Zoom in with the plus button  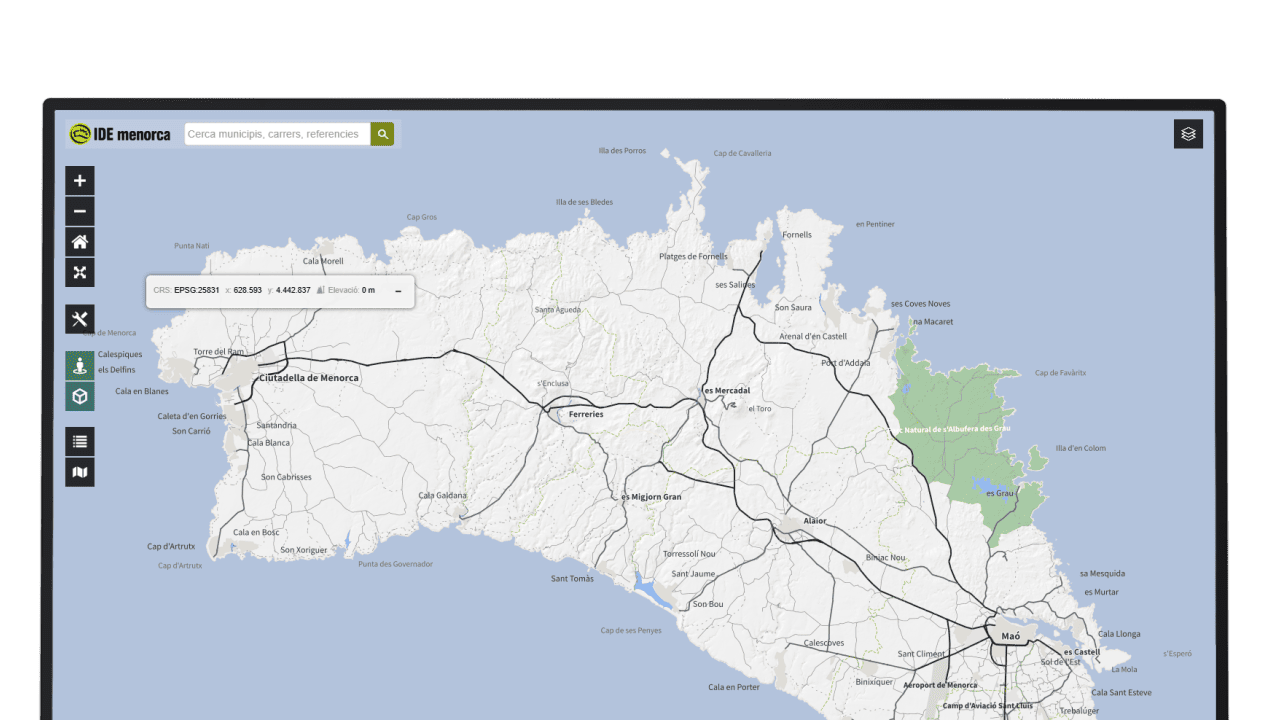(x=80, y=181)
